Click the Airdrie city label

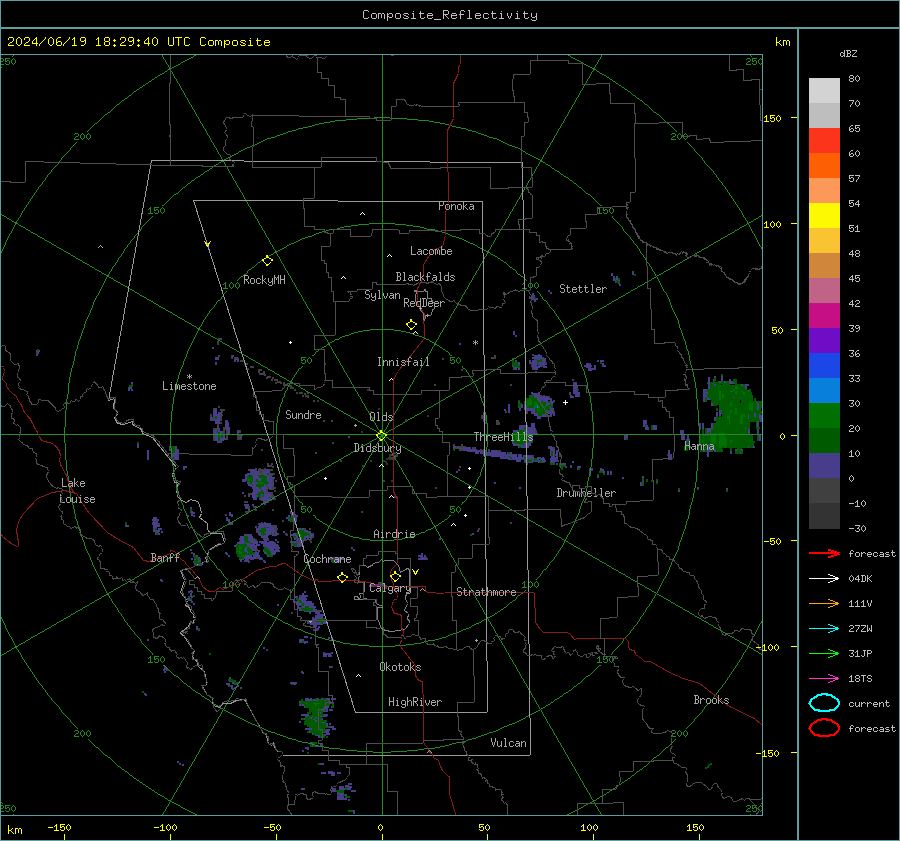[x=394, y=534]
